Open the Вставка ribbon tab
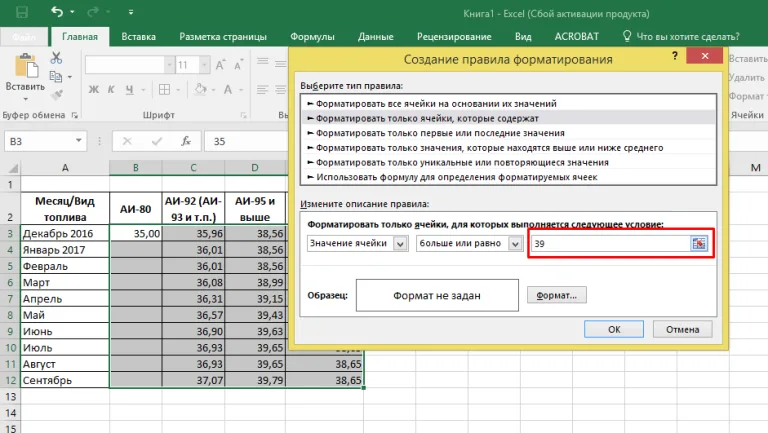The width and height of the screenshot is (768, 433). tap(139, 37)
